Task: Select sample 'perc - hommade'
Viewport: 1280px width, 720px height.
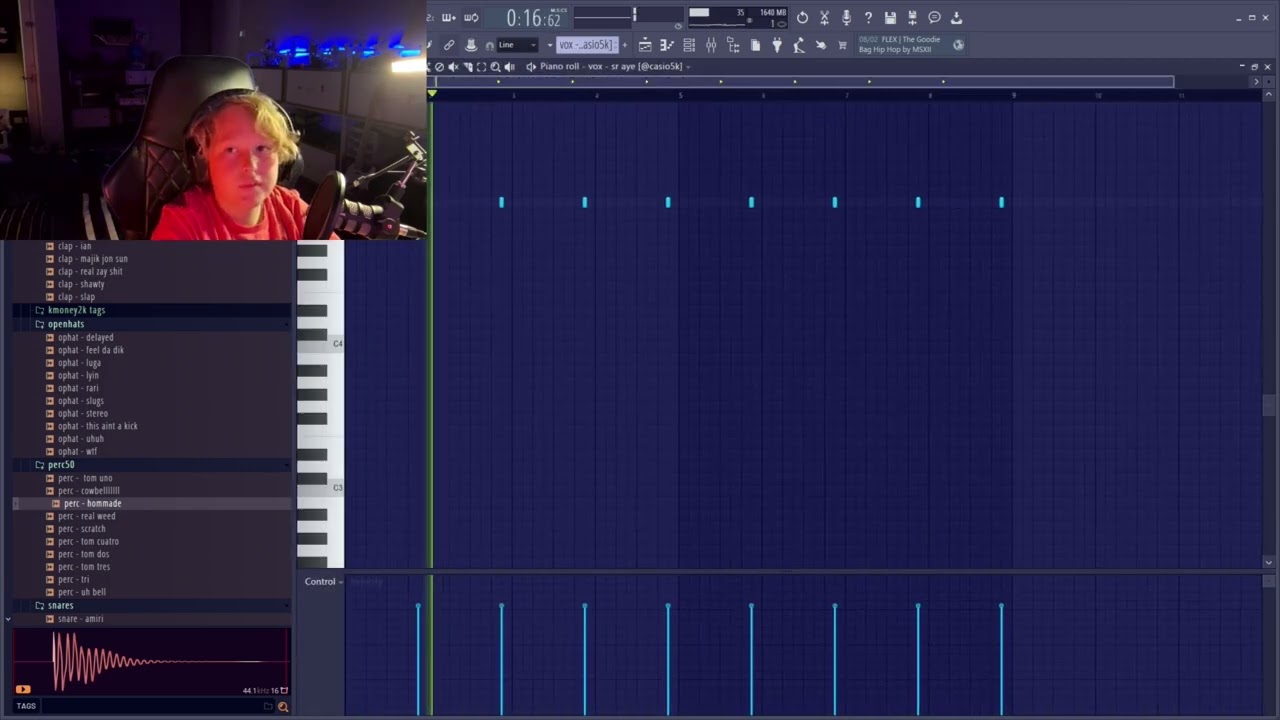Action: coord(92,504)
